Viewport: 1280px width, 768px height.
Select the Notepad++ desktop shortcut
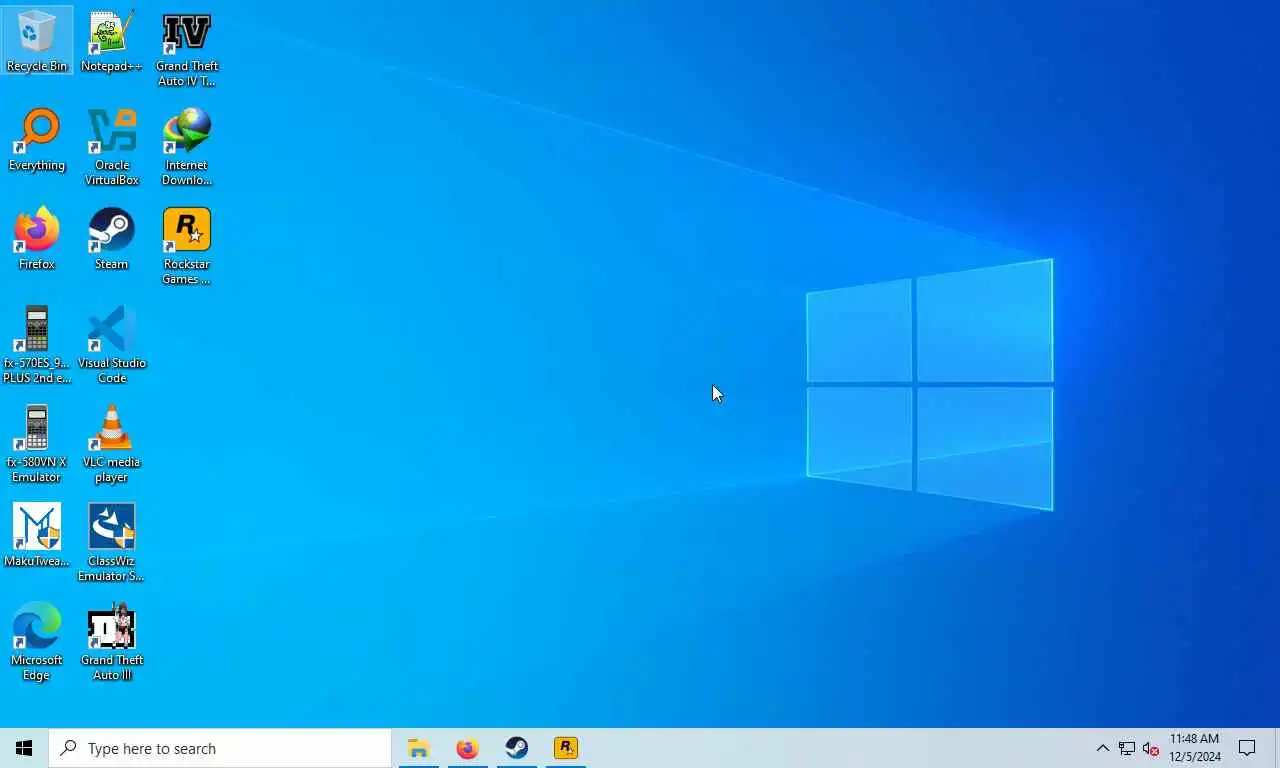pyautogui.click(x=111, y=41)
